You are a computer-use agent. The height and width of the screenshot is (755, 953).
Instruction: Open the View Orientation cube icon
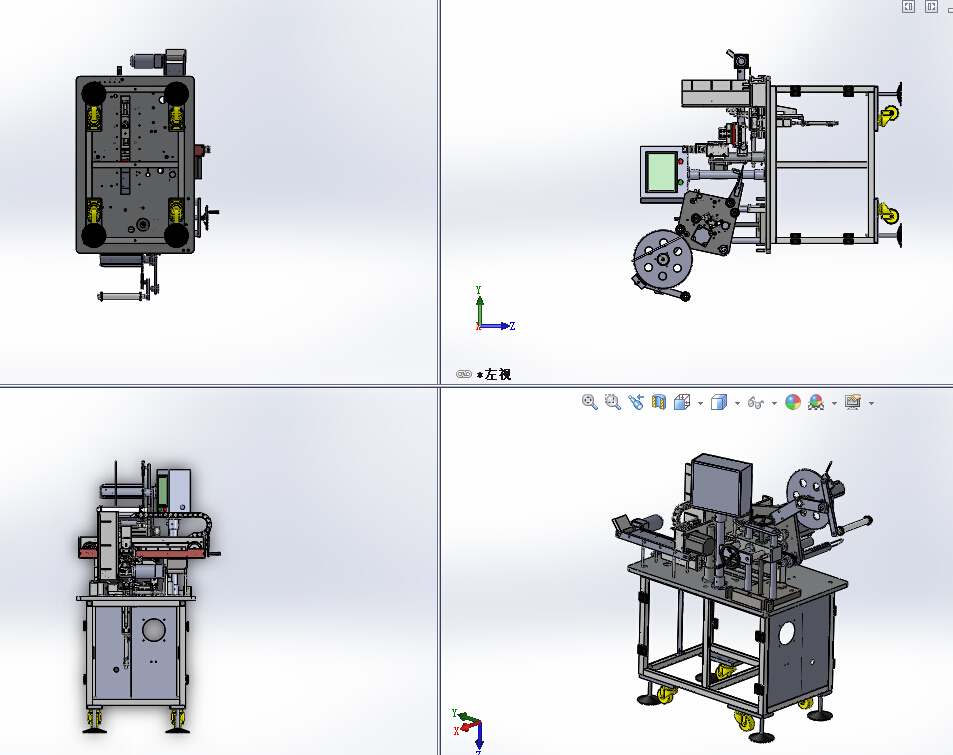click(x=682, y=402)
